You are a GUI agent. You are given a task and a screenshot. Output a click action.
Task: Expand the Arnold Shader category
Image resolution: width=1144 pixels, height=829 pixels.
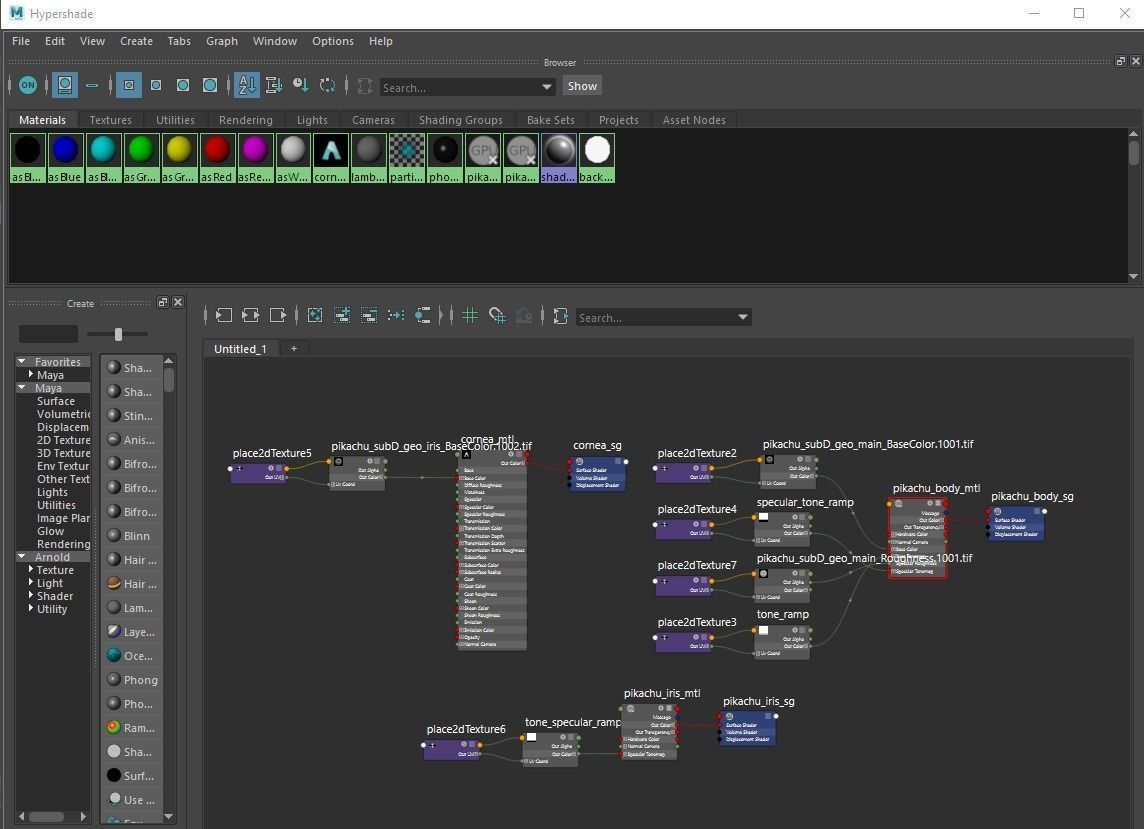click(31, 595)
